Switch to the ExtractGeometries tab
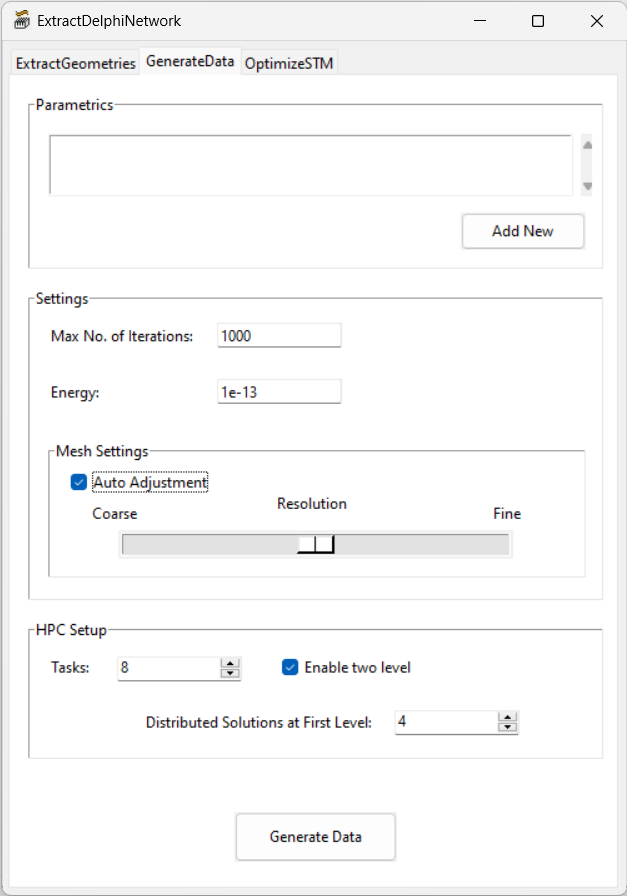 pos(76,63)
